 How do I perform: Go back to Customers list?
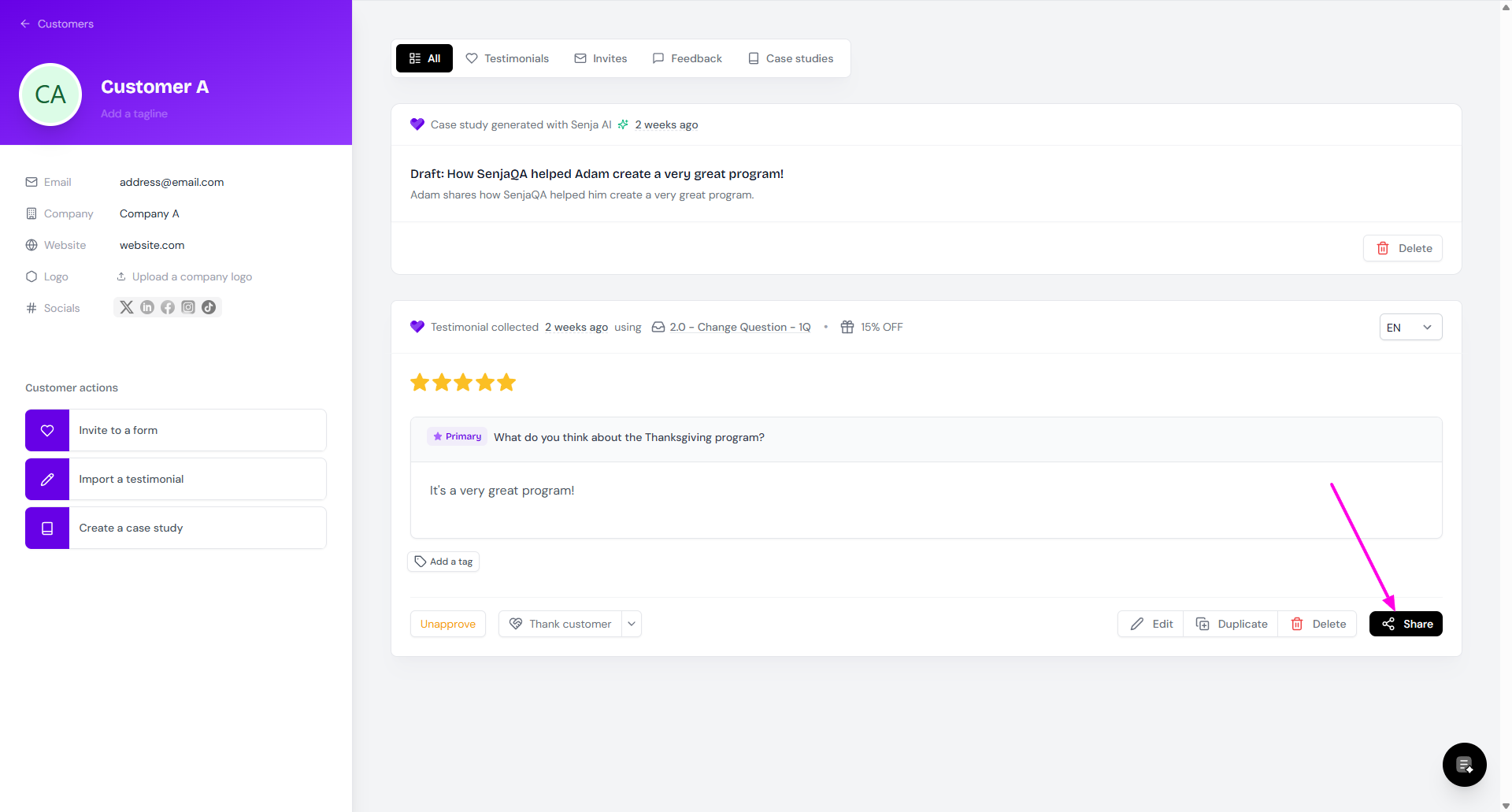click(x=57, y=24)
